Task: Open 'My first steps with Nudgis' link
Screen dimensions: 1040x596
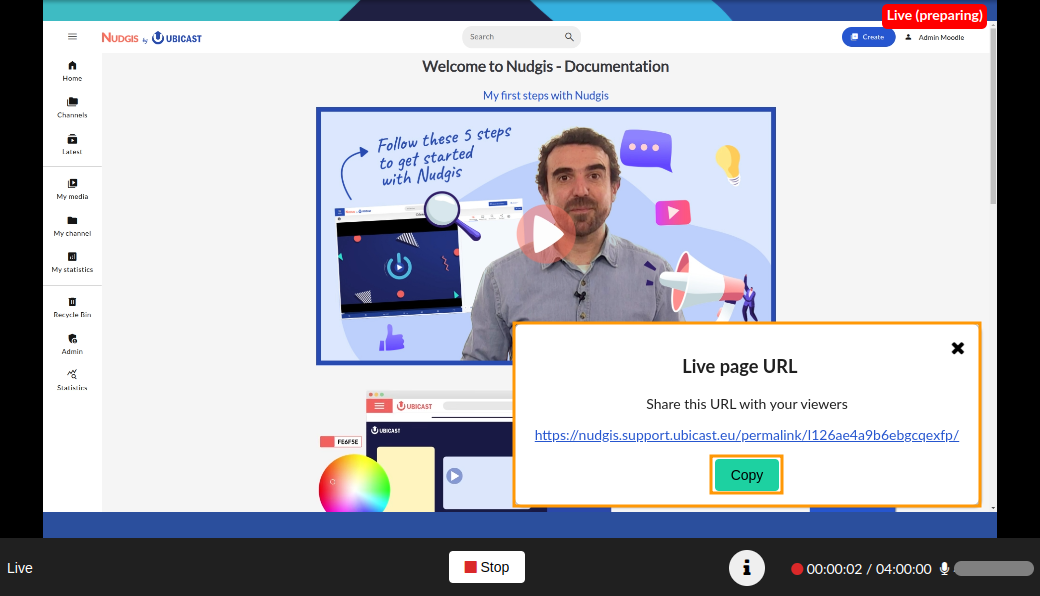Action: 546,95
